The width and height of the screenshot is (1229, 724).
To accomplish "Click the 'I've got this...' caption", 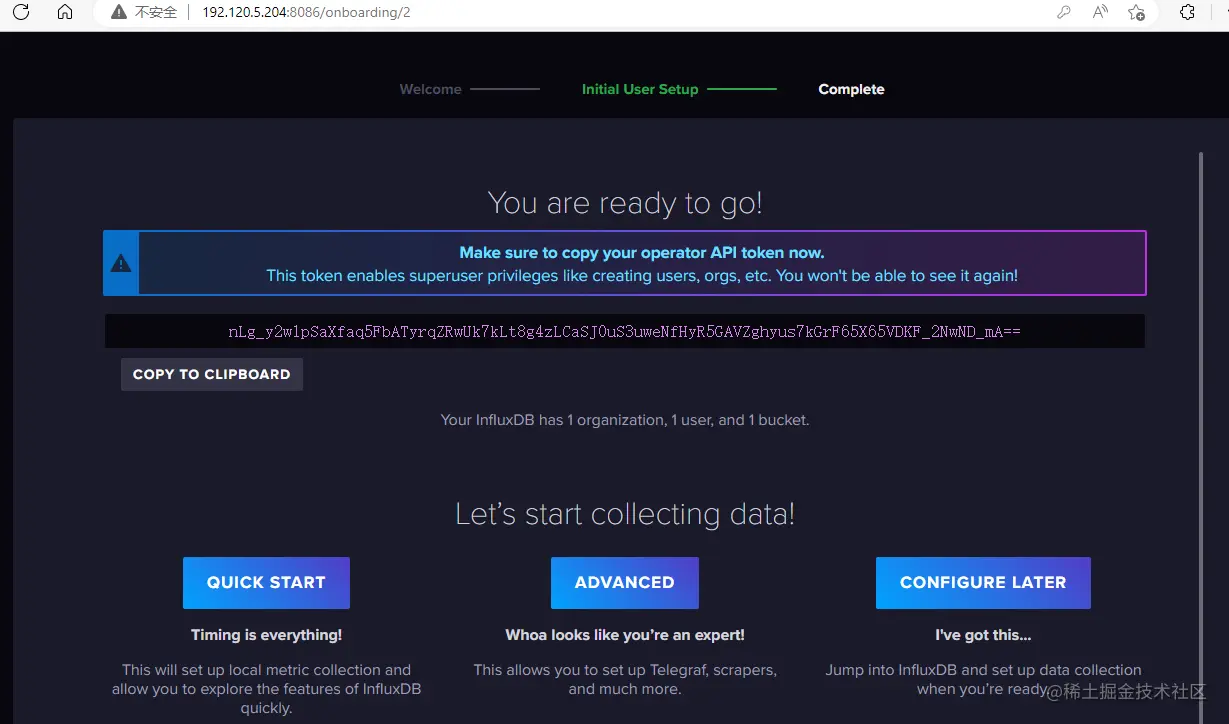I will (983, 635).
